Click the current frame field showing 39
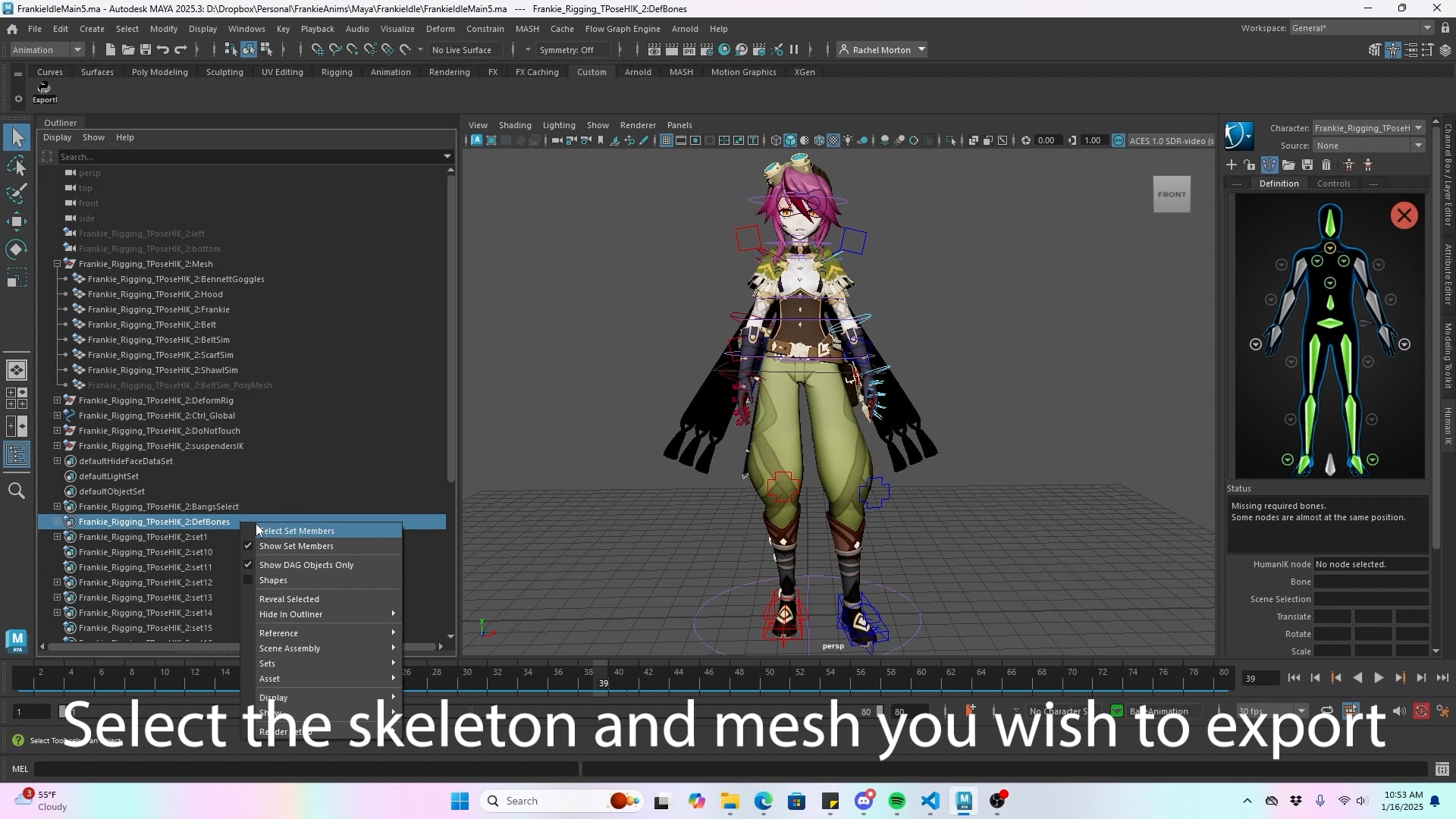Screen dimensions: 1456x819 (x=1261, y=679)
